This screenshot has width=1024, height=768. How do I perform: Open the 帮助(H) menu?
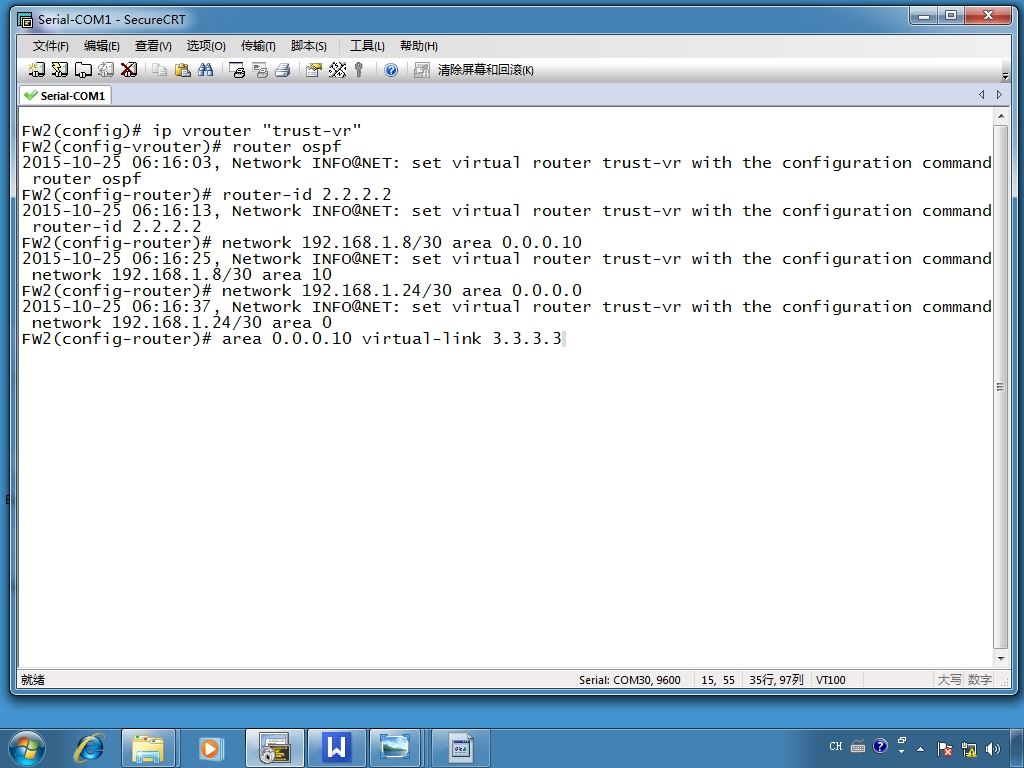point(419,46)
